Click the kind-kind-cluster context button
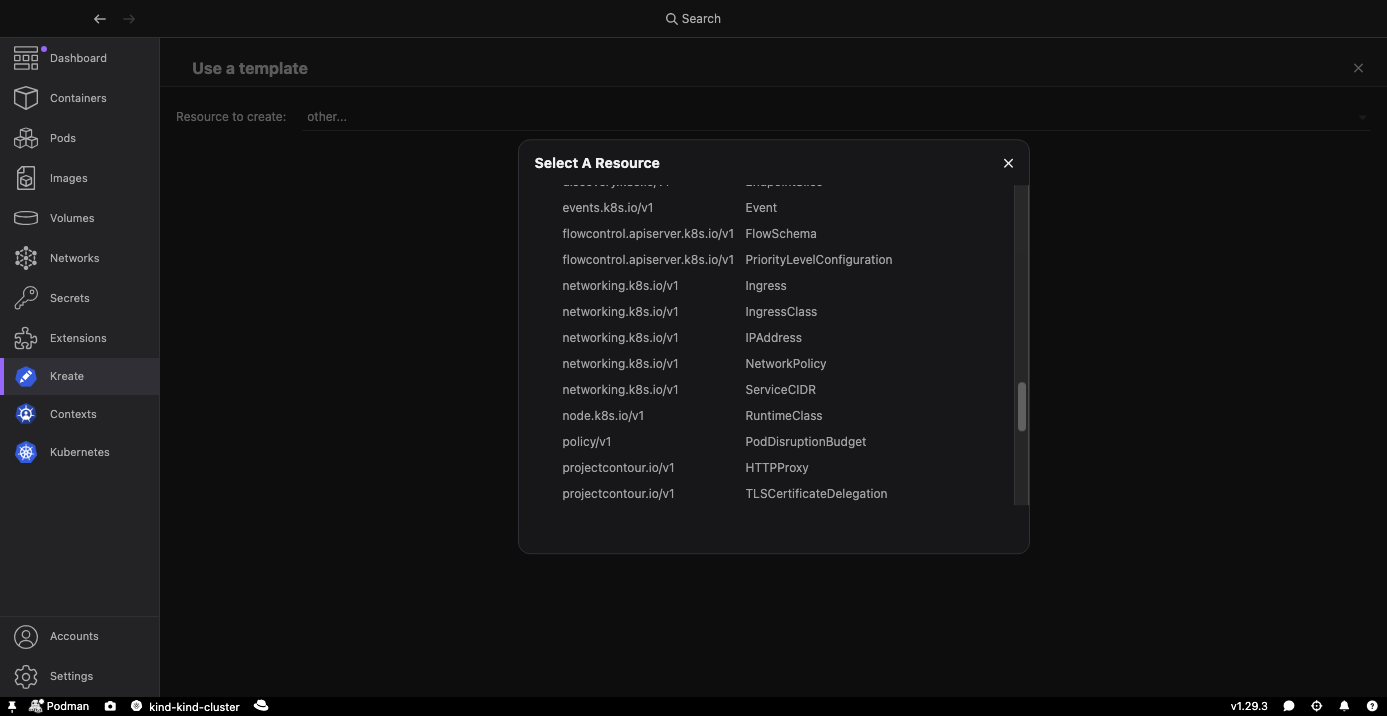This screenshot has height=716, width=1387. (186, 706)
